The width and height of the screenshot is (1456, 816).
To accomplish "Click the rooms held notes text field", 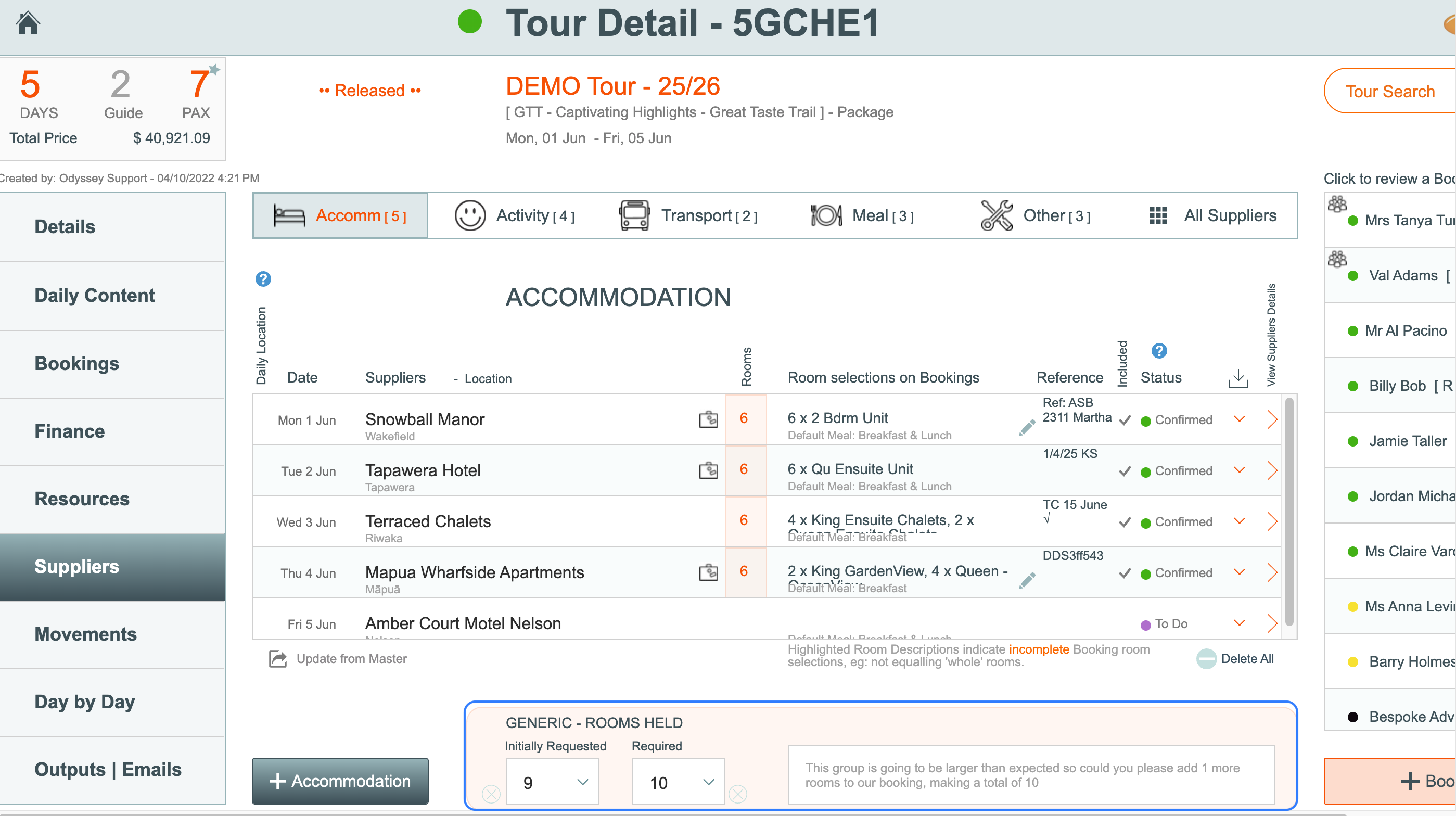I will [1030, 775].
